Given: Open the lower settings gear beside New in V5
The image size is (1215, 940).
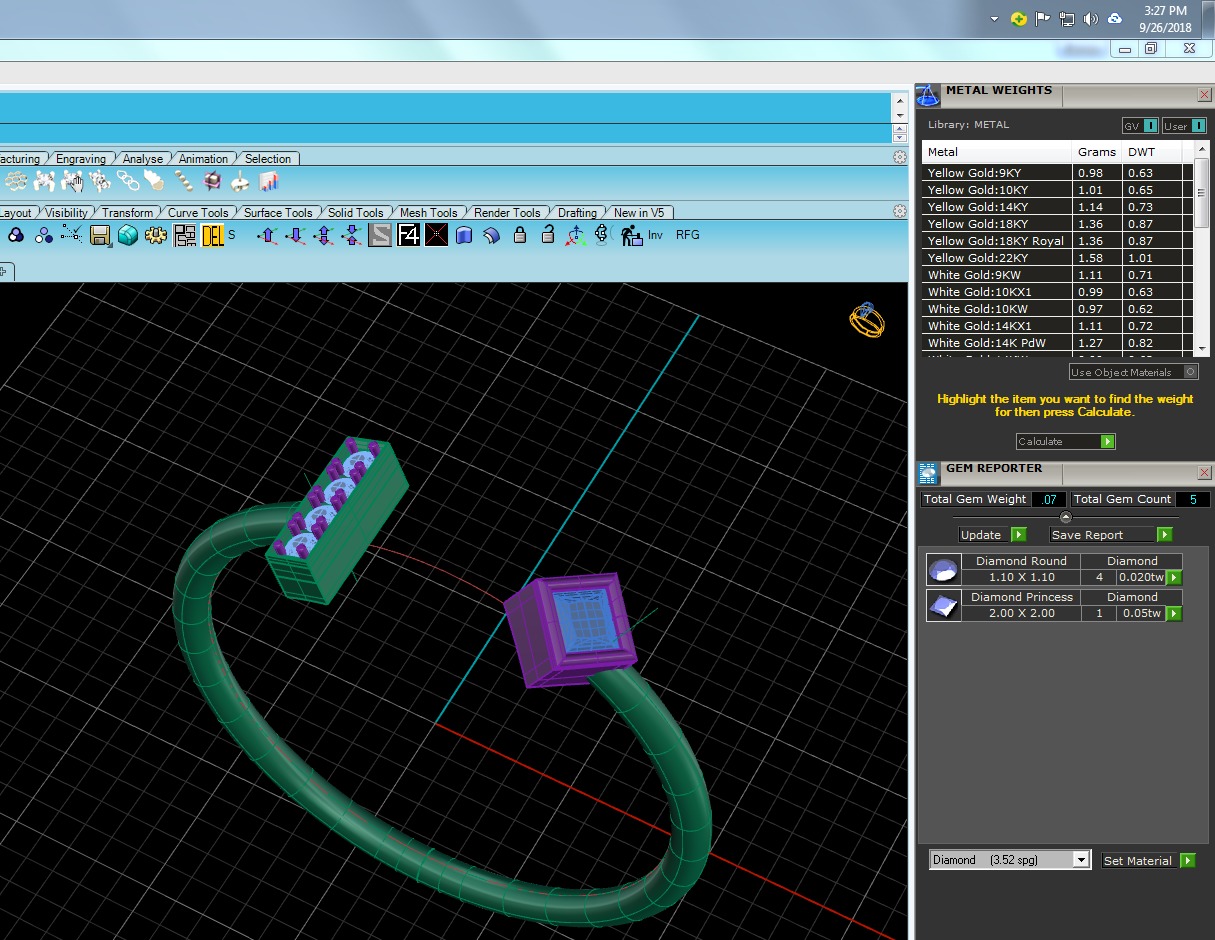Looking at the screenshot, I should coord(900,211).
